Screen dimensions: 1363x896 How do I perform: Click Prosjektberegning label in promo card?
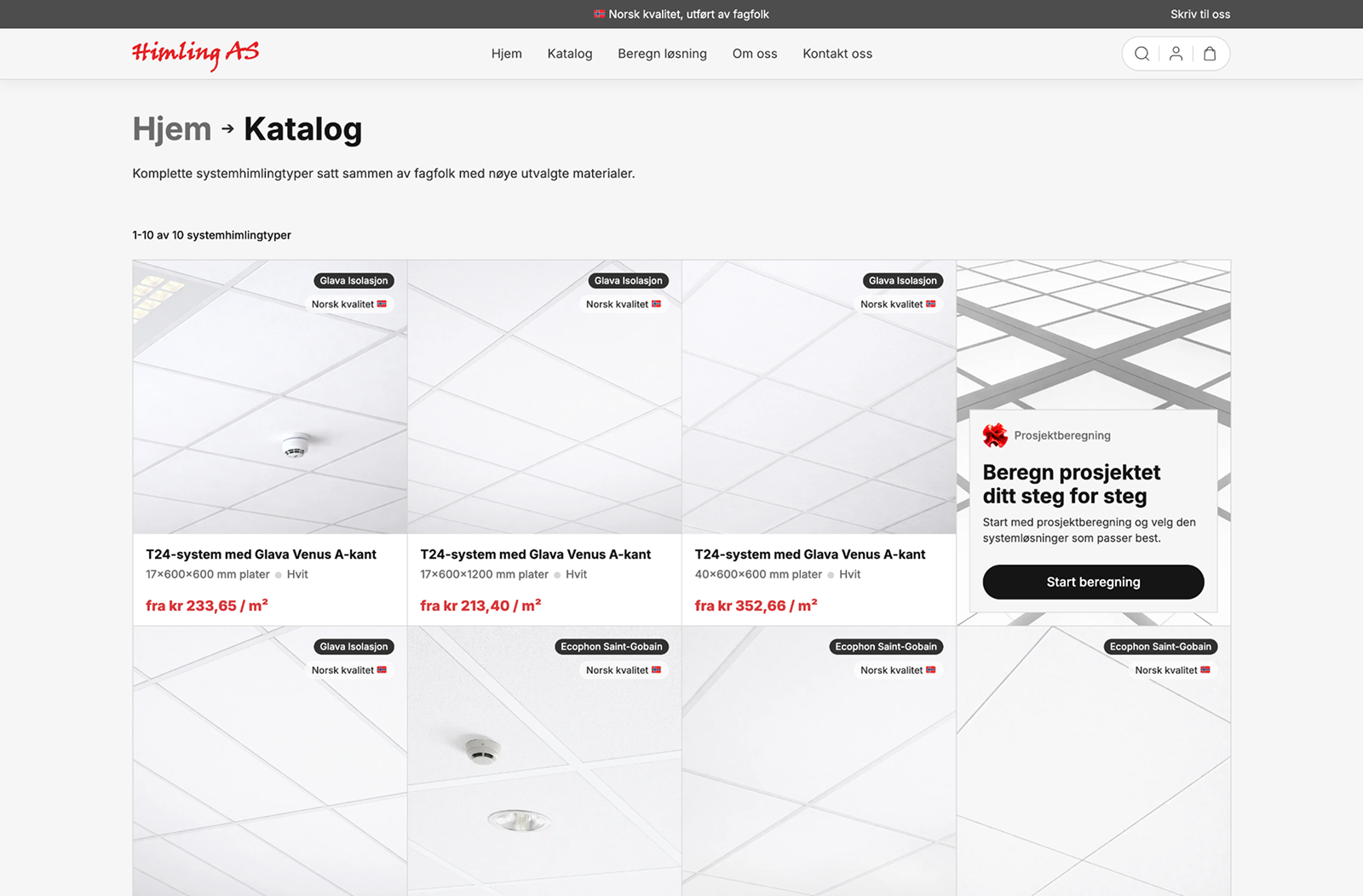[1062, 435]
